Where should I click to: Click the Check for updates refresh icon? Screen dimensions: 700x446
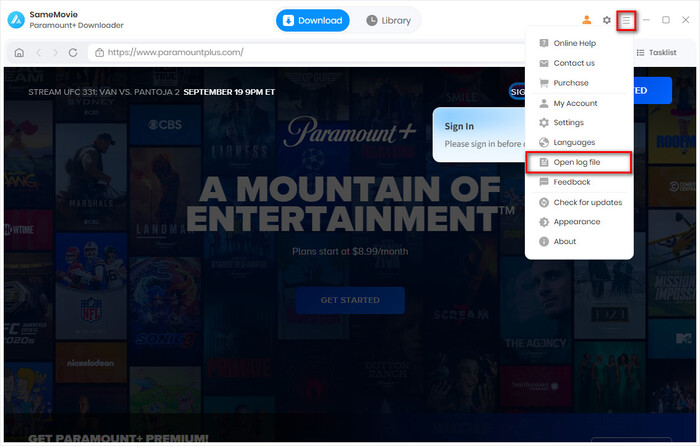544,202
